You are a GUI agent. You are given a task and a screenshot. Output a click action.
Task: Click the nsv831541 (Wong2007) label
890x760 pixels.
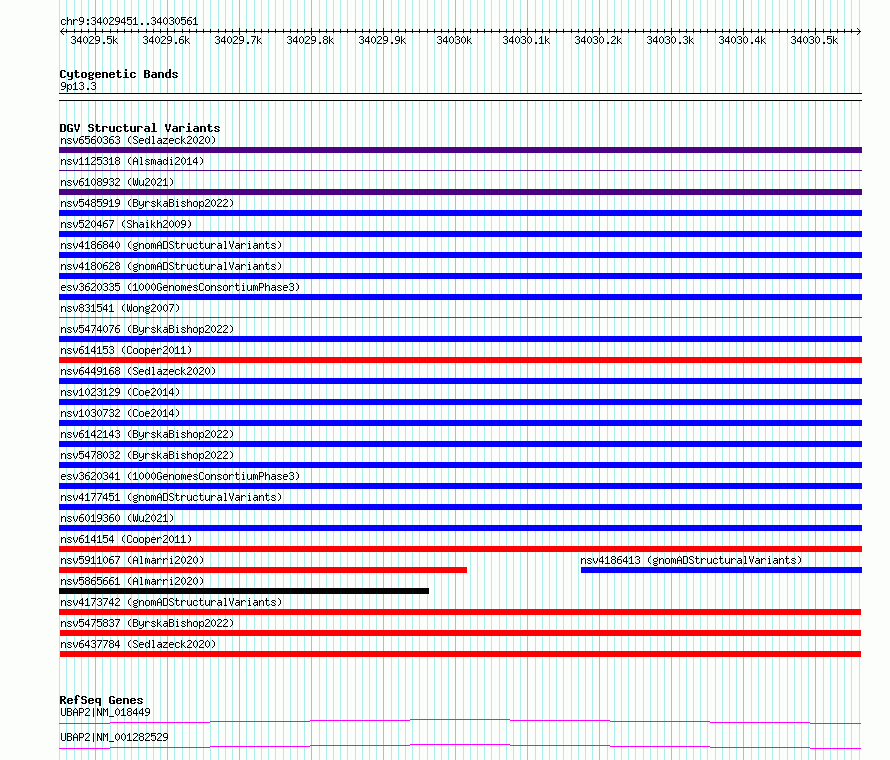tap(120, 308)
